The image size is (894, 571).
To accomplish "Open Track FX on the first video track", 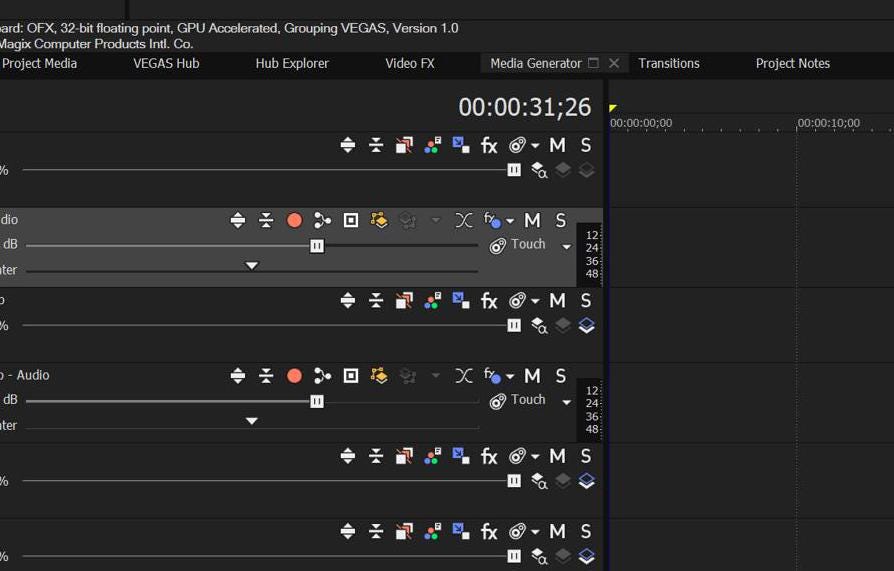I will (x=489, y=145).
